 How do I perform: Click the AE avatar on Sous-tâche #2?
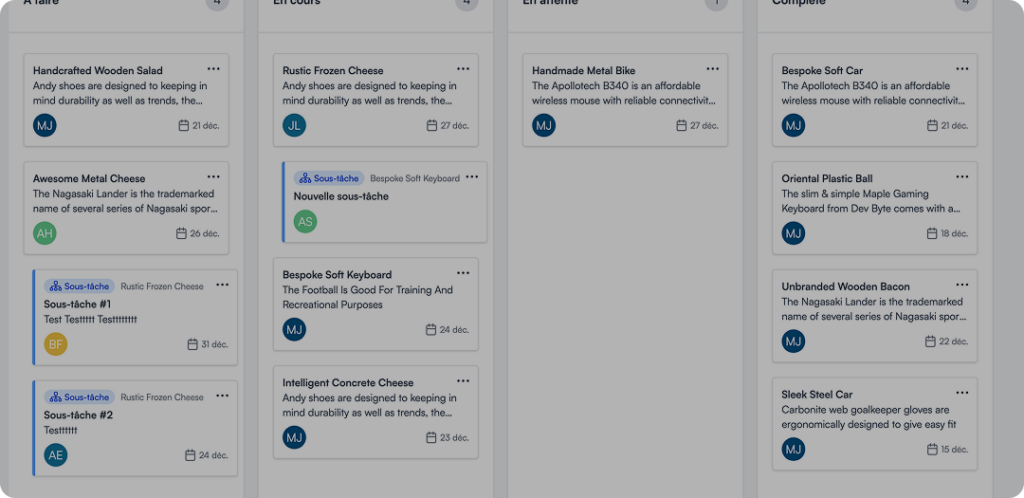(x=56, y=455)
